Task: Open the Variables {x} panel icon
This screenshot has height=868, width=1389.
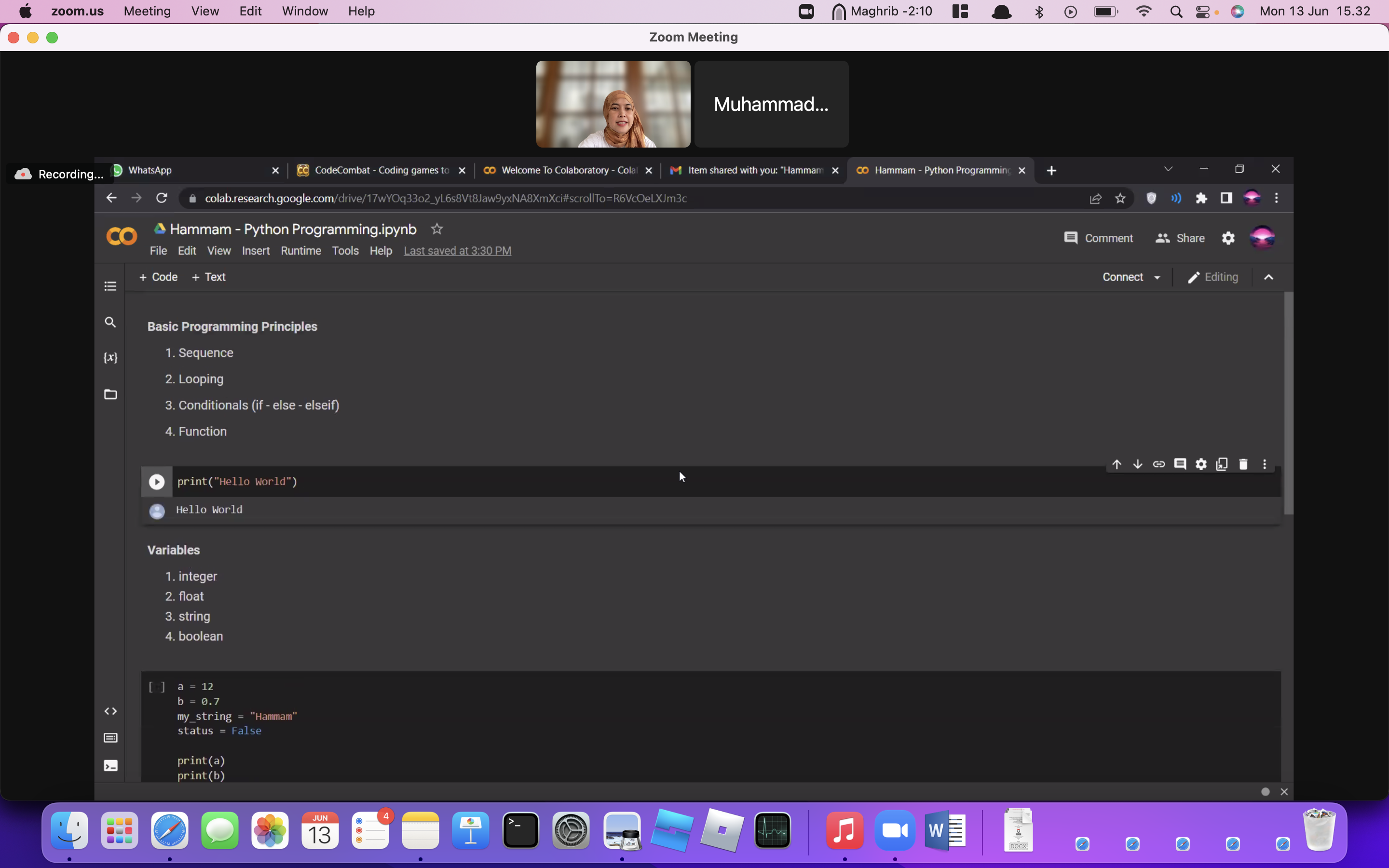Action: tap(110, 358)
